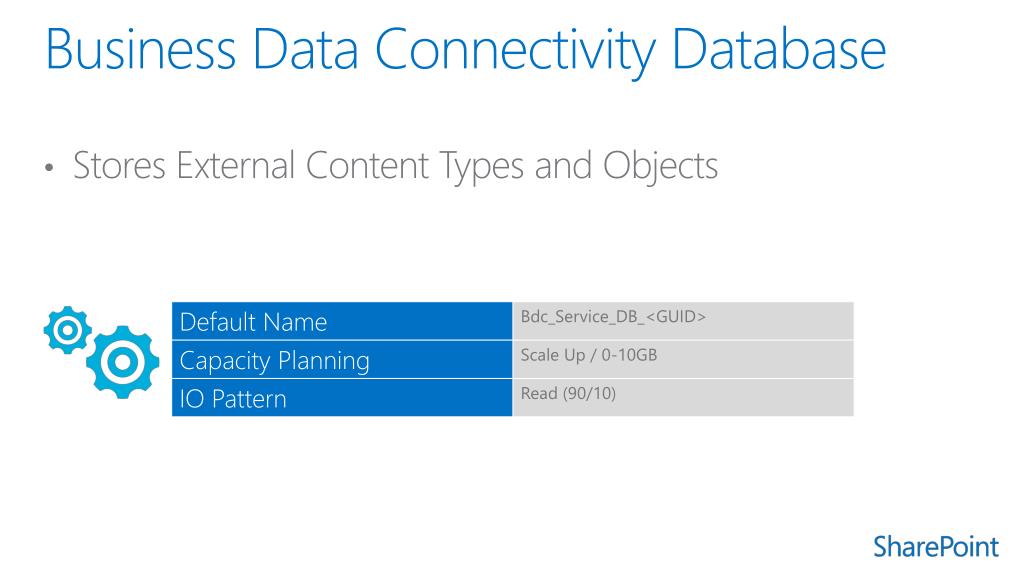Select the IO Pattern header cell
The height and width of the screenshot is (576, 1024).
pyautogui.click(x=342, y=398)
